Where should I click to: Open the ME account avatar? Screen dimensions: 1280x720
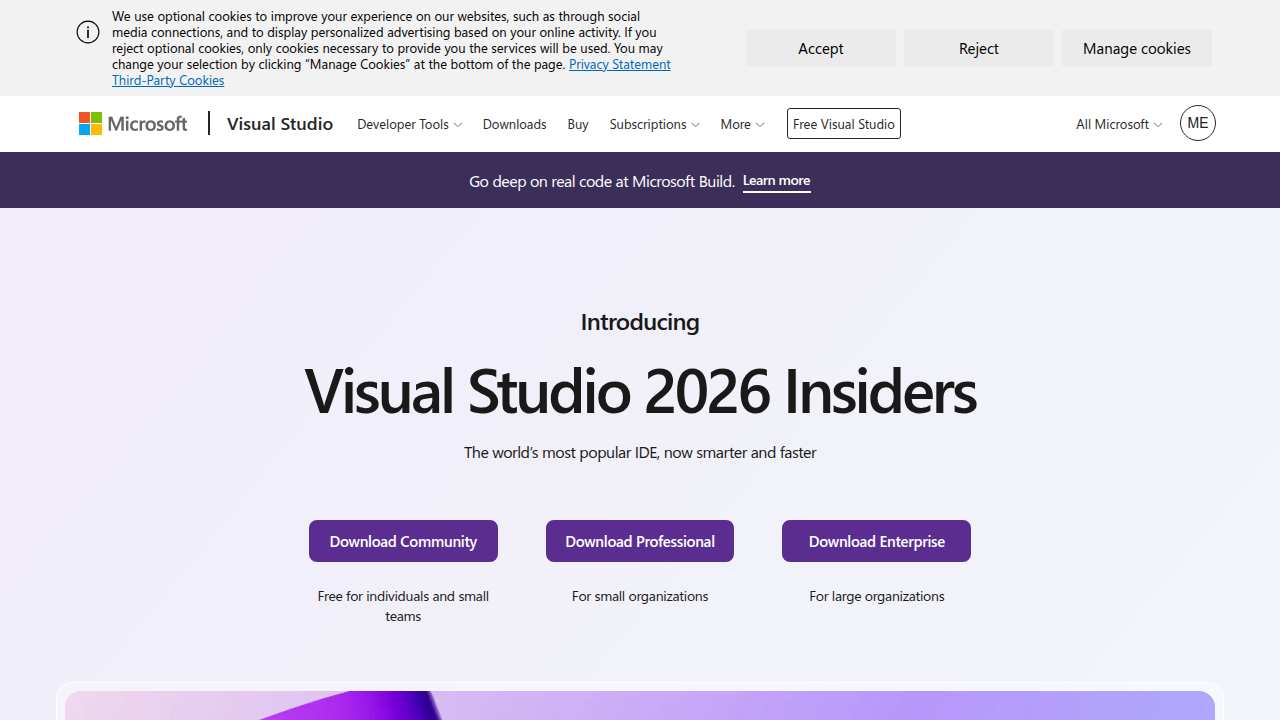pyautogui.click(x=1197, y=123)
